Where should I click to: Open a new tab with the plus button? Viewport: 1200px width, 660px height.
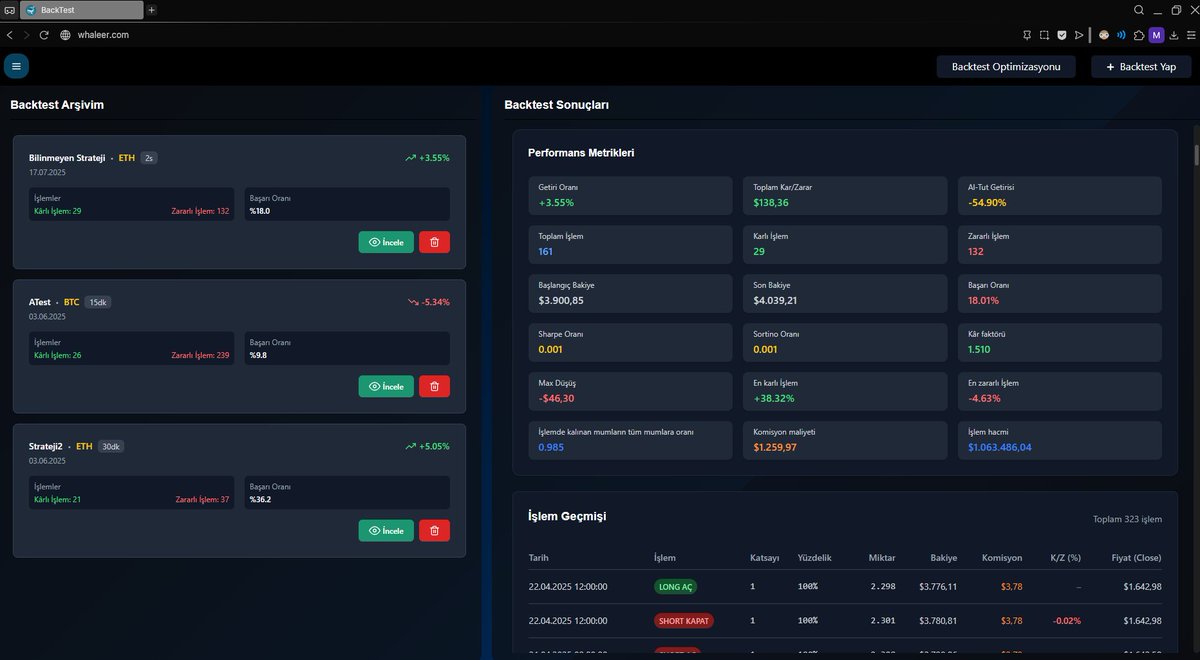pyautogui.click(x=151, y=9)
